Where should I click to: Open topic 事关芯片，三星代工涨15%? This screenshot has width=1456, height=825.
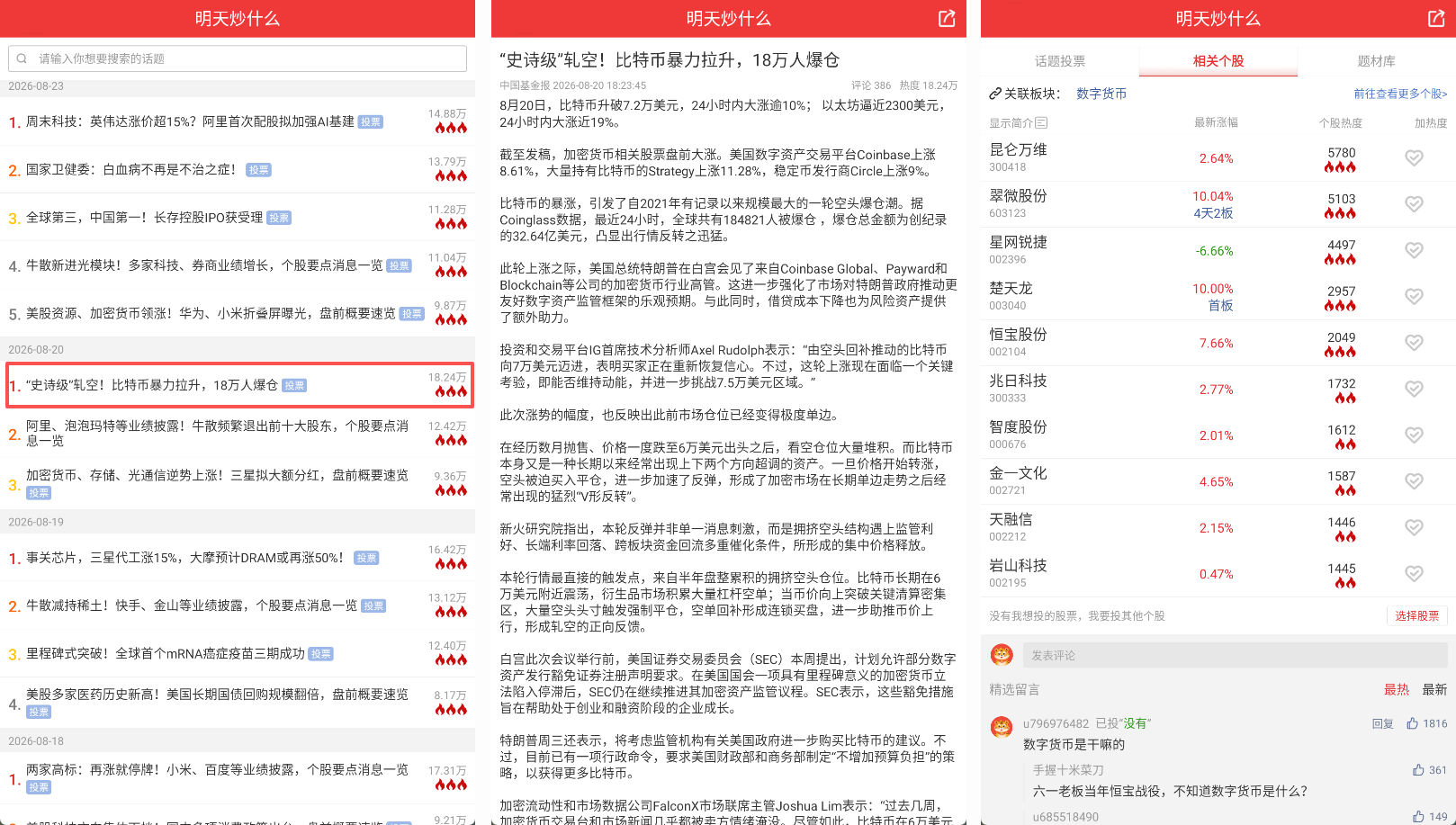pos(238,558)
